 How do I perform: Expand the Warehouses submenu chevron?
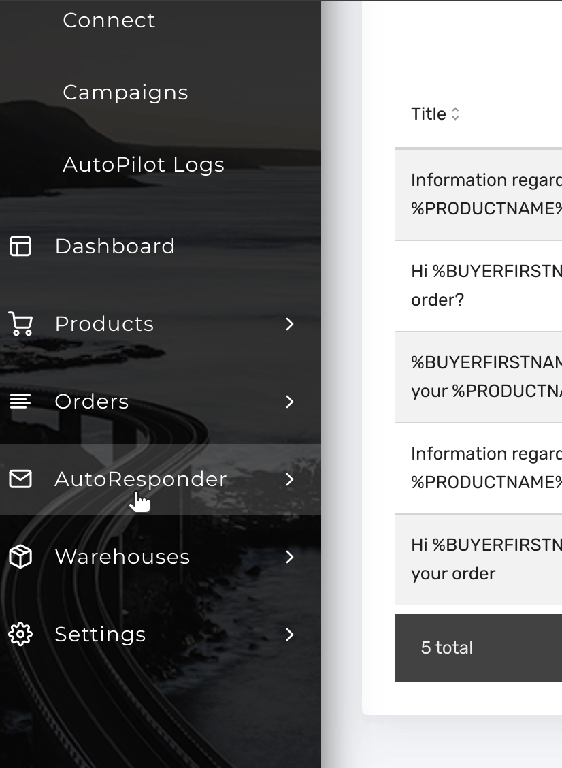coord(290,557)
